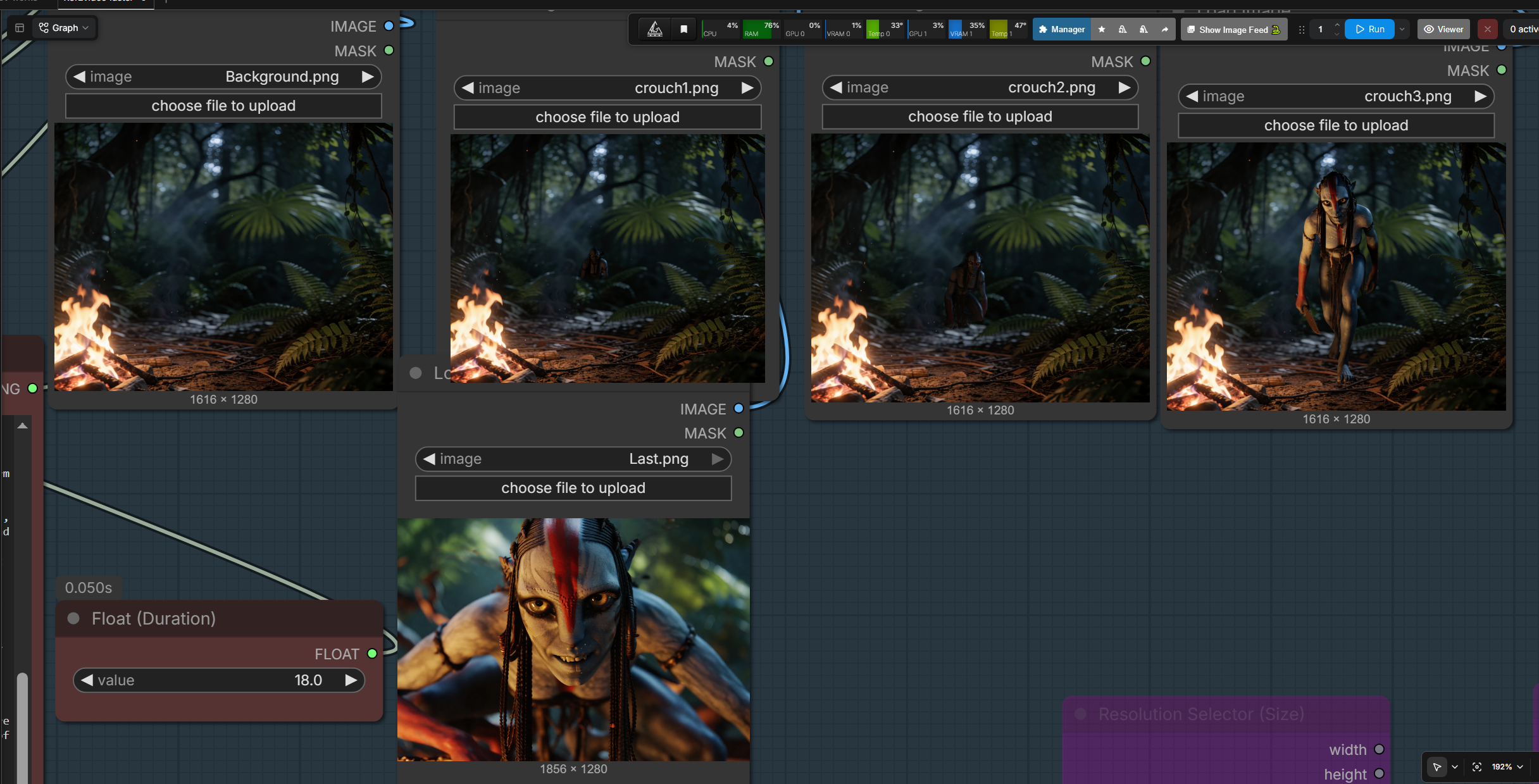Viewport: 1539px width, 784px height.
Task: Decrease the Float Duration value with left arrow
Action: click(x=87, y=680)
